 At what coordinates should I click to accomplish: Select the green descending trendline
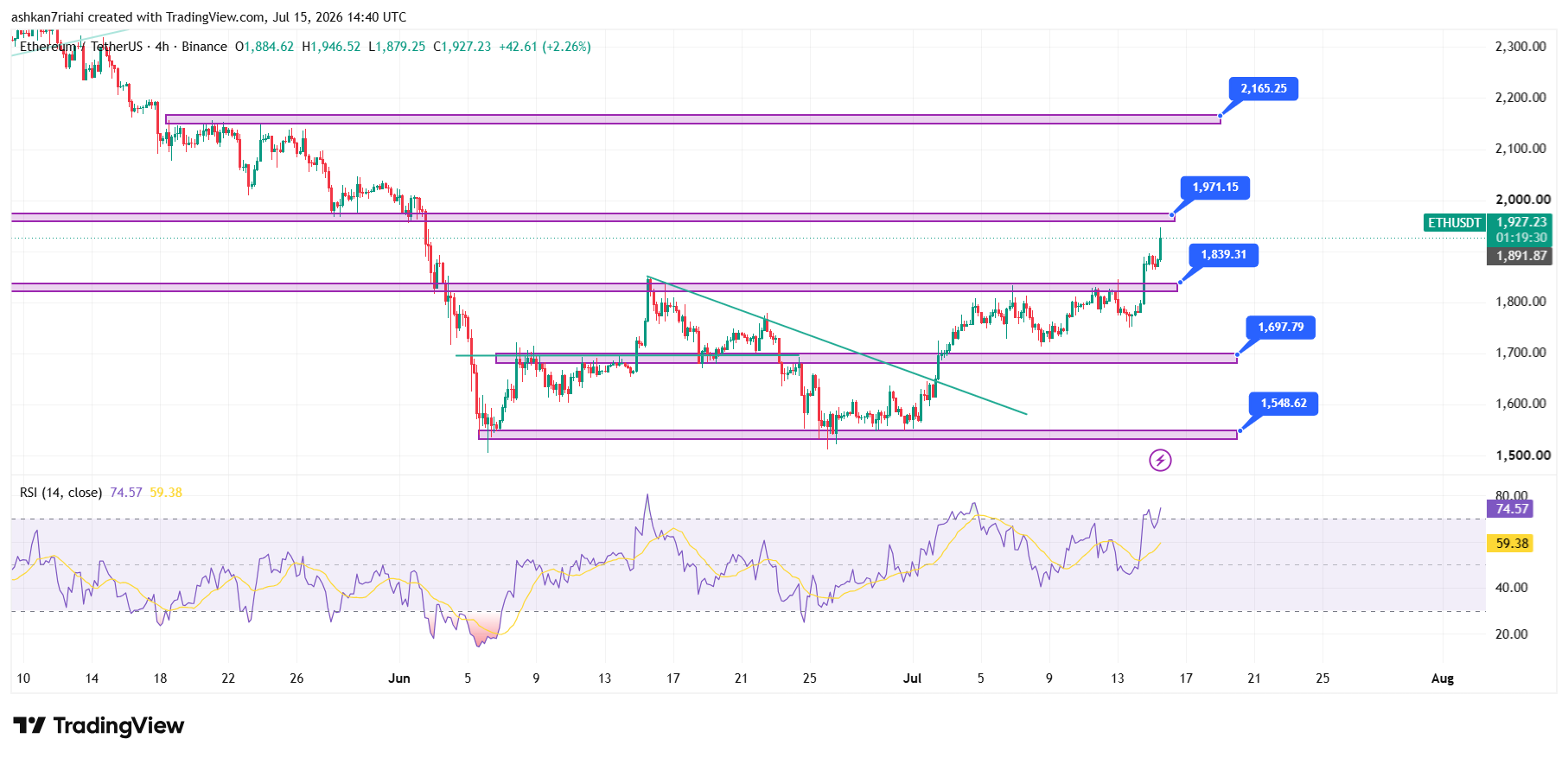tap(837, 346)
